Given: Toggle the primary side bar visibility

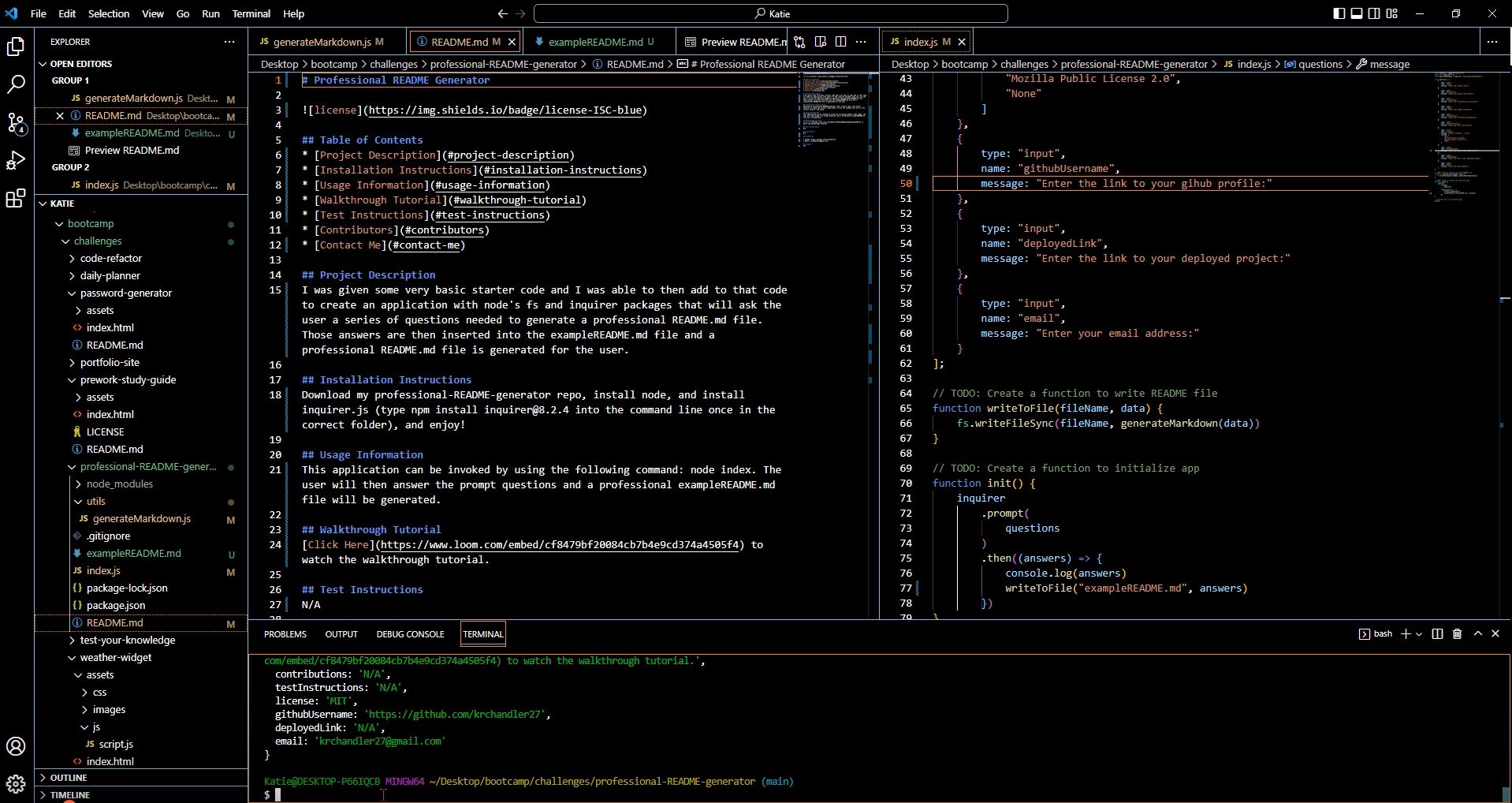Looking at the screenshot, I should tap(1338, 13).
